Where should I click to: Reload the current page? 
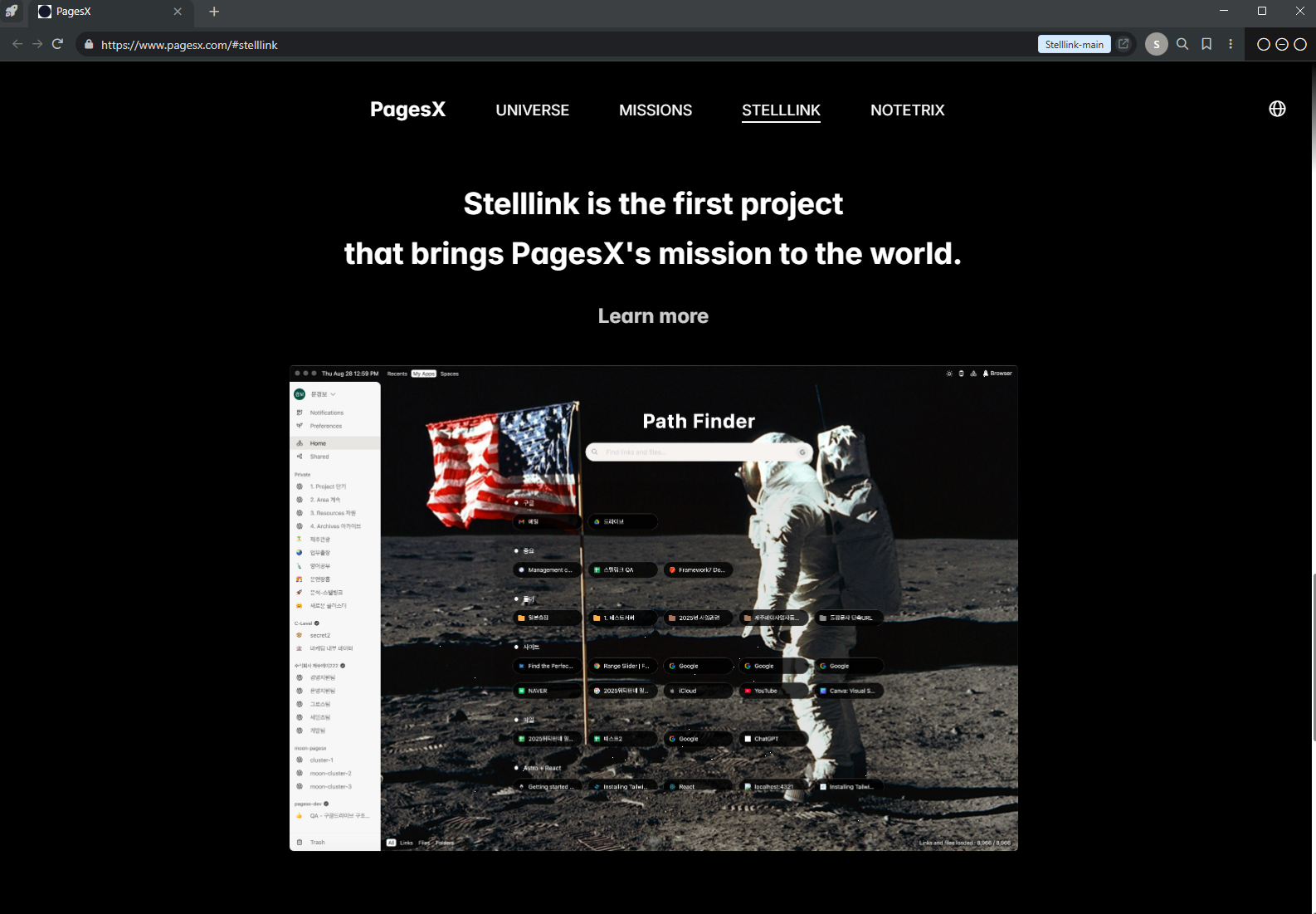[x=57, y=44]
